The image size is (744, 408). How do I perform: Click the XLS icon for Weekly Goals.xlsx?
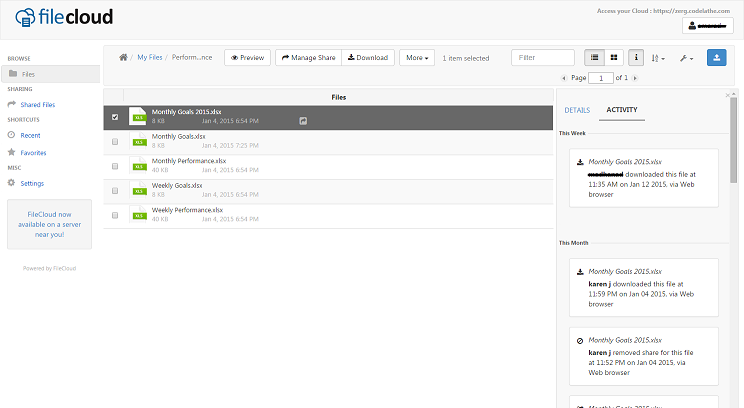coord(138,190)
